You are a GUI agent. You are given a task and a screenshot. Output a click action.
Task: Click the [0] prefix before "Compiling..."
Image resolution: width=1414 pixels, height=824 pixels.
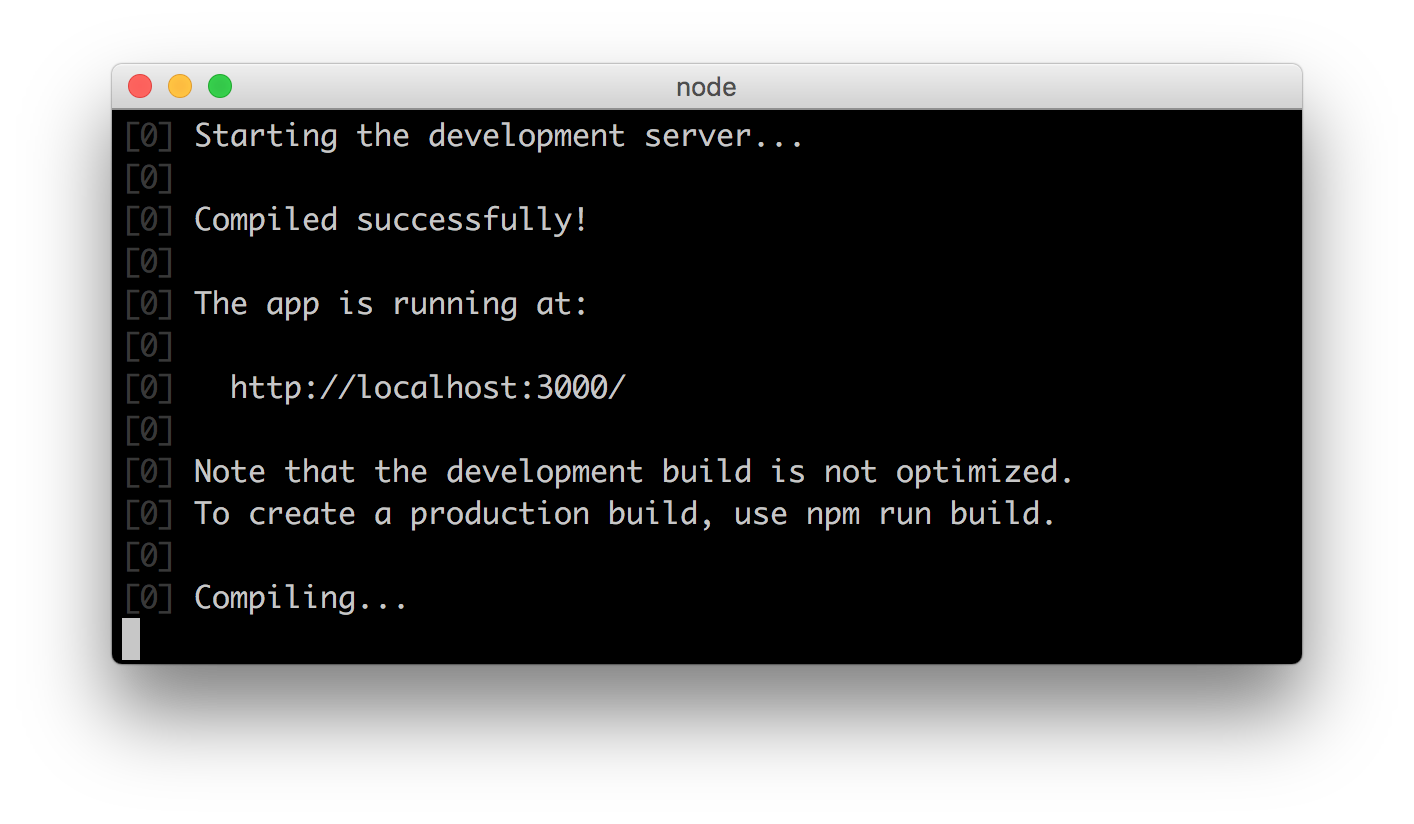[148, 598]
